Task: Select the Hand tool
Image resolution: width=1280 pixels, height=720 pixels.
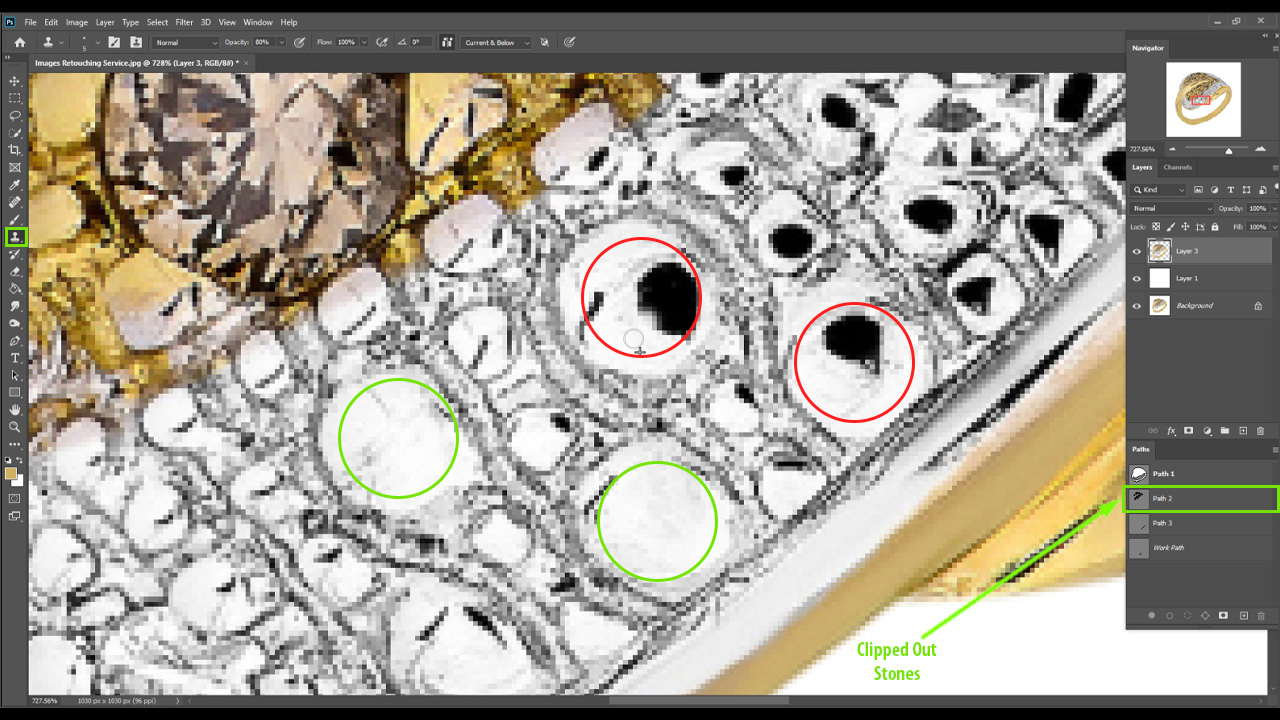Action: coord(15,410)
